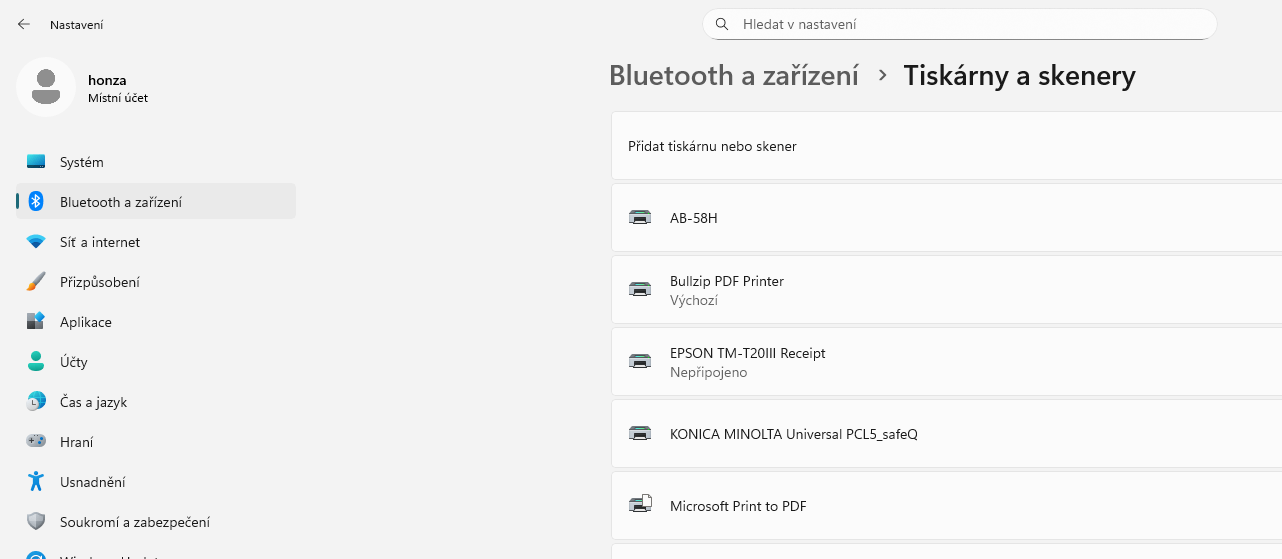Click the Bluetooth a zařízení breadcrumb link
This screenshot has height=559, width=1282.
[733, 76]
